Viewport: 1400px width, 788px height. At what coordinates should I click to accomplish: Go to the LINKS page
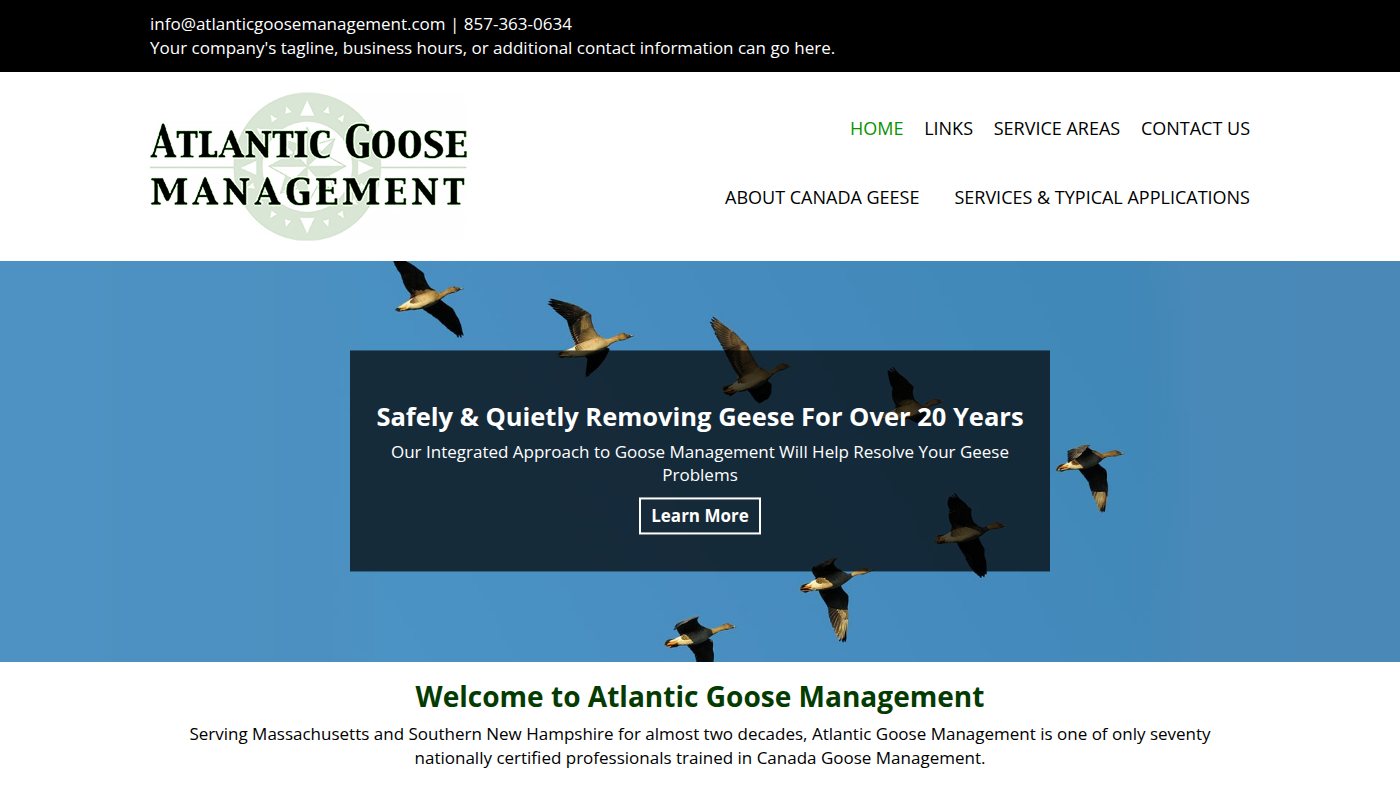tap(948, 128)
